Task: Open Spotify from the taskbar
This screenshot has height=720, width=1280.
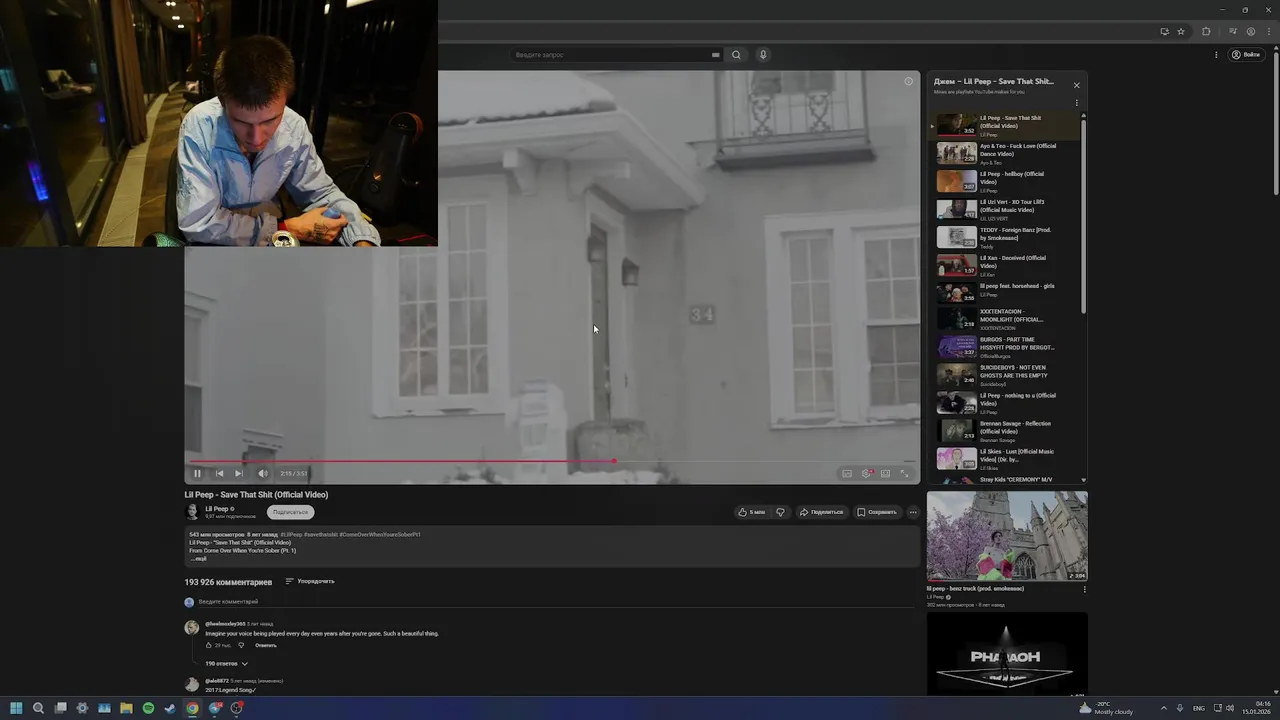Action: [148, 708]
